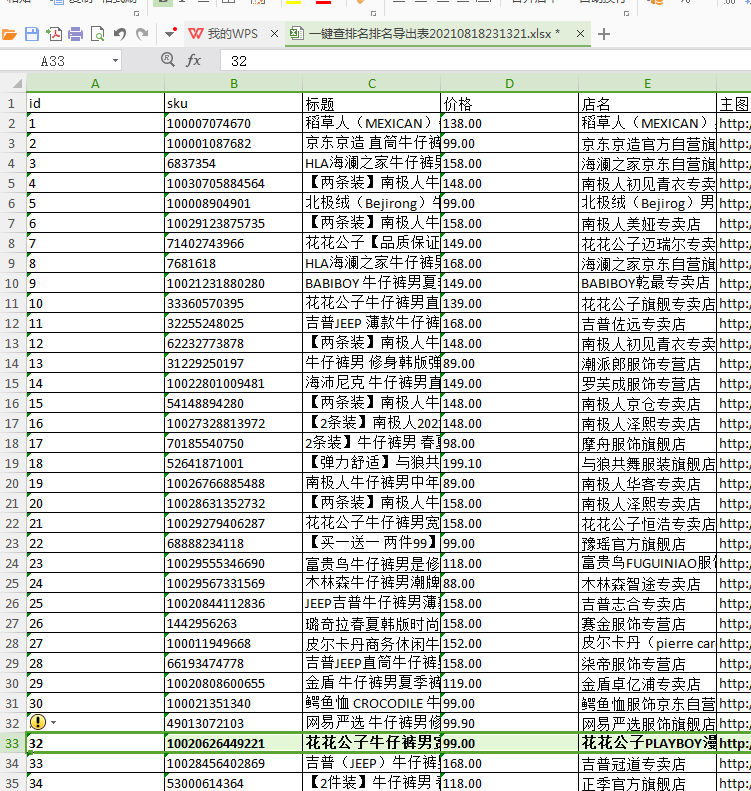Select row 1 header
The height and width of the screenshot is (791, 751).
[12, 103]
